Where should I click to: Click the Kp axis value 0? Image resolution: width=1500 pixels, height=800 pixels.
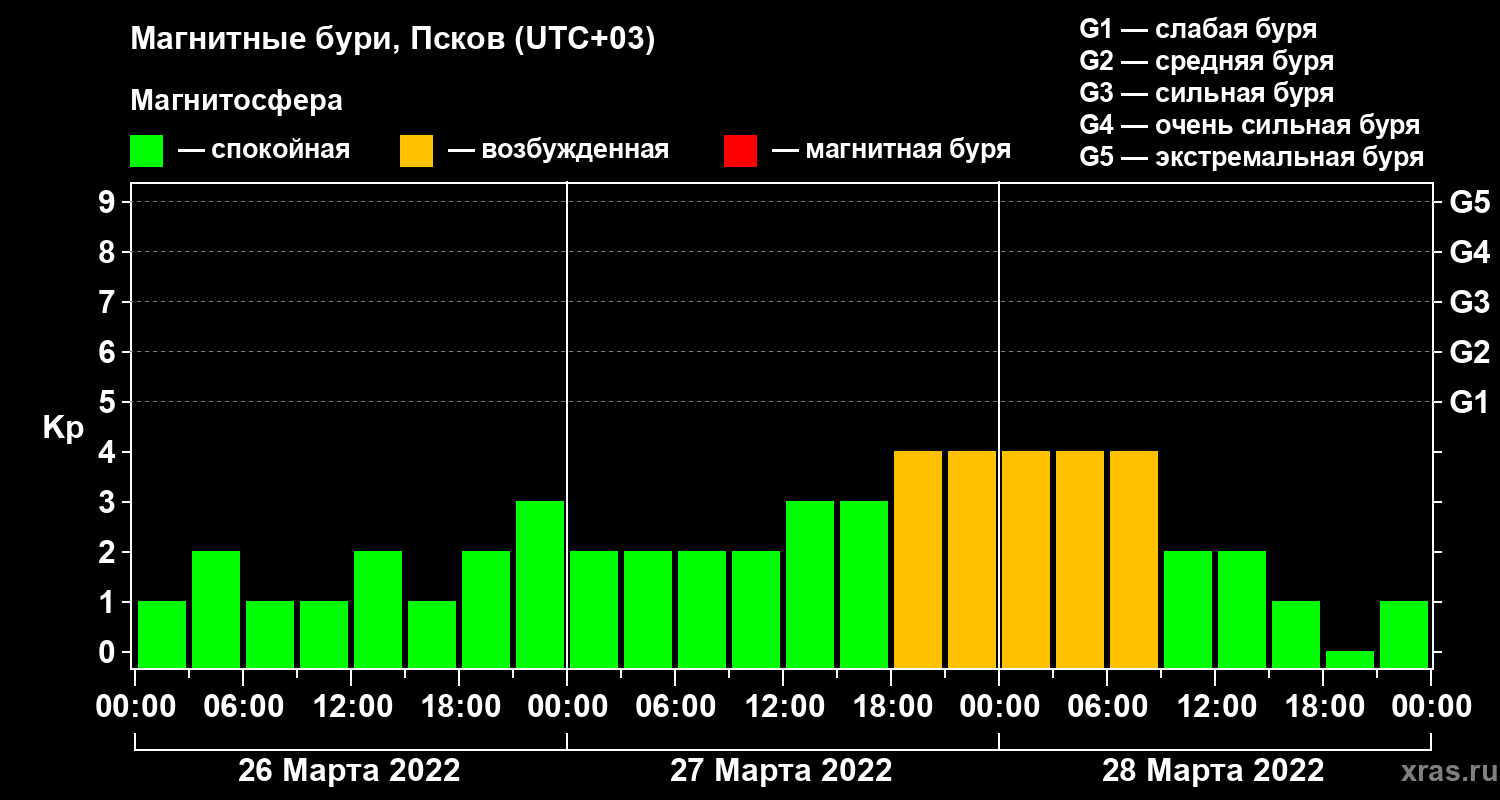[x=109, y=652]
